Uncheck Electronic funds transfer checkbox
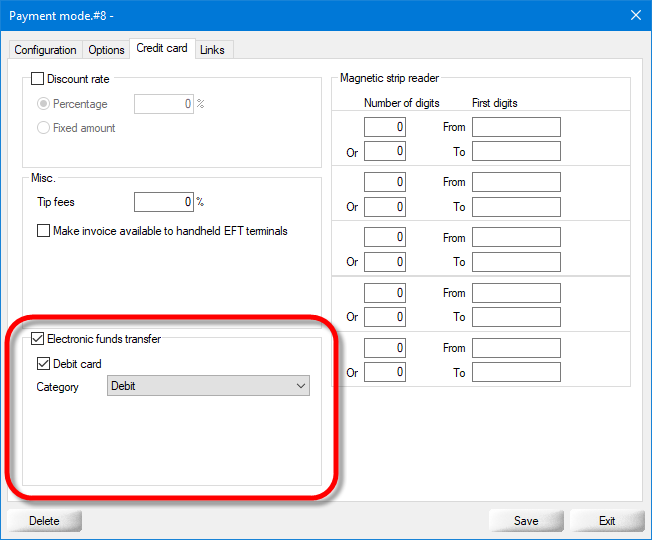This screenshot has width=652, height=540. [x=38, y=339]
